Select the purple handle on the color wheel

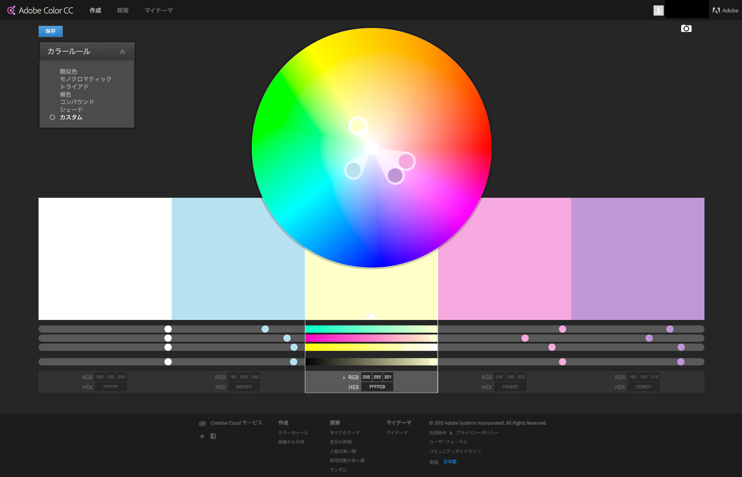395,176
